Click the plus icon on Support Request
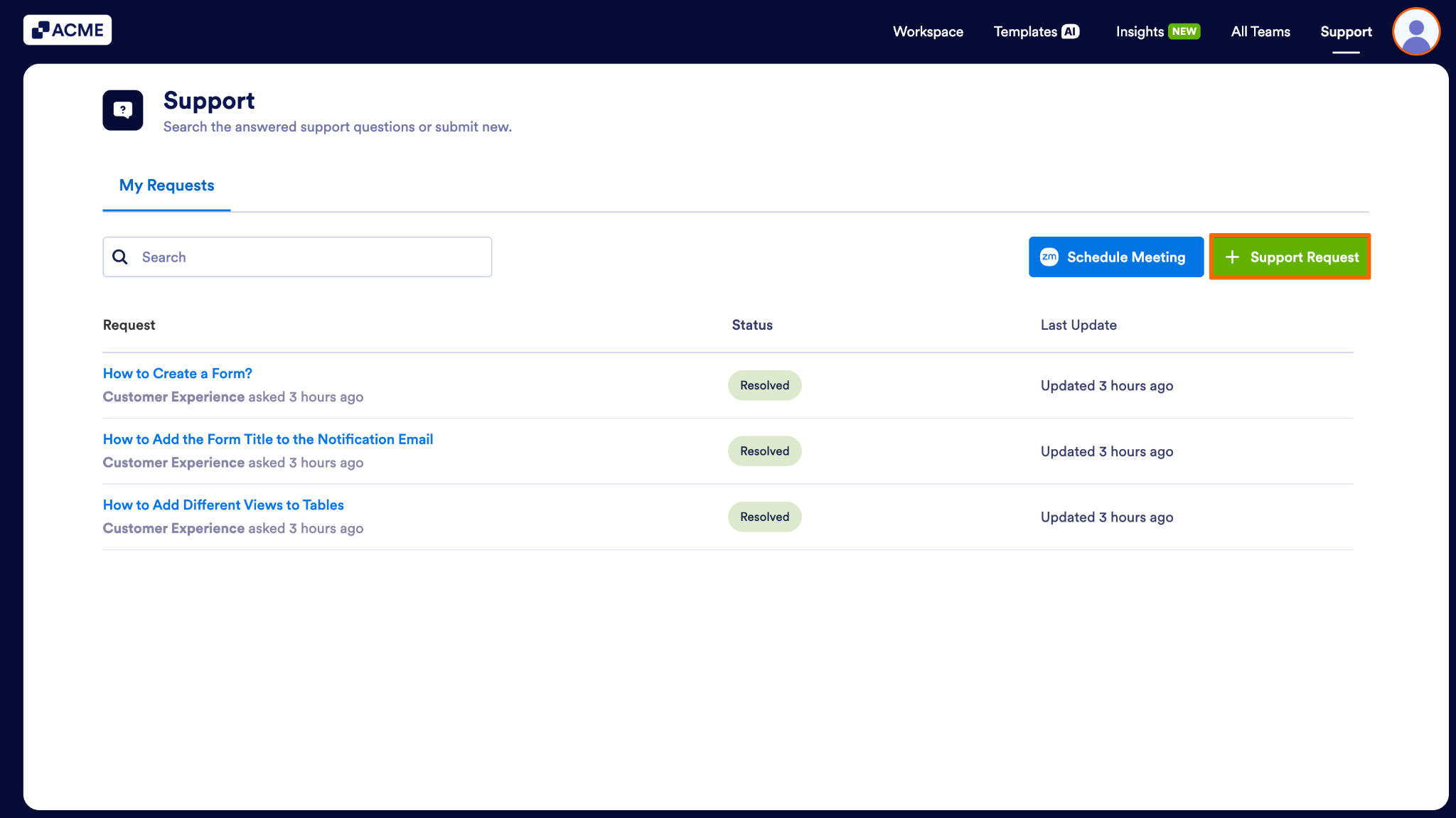The image size is (1456, 818). pyautogui.click(x=1233, y=257)
